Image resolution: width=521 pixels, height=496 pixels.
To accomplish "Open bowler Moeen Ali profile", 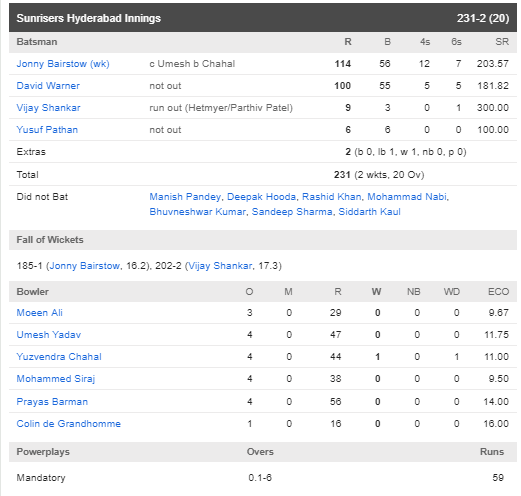I will [40, 313].
